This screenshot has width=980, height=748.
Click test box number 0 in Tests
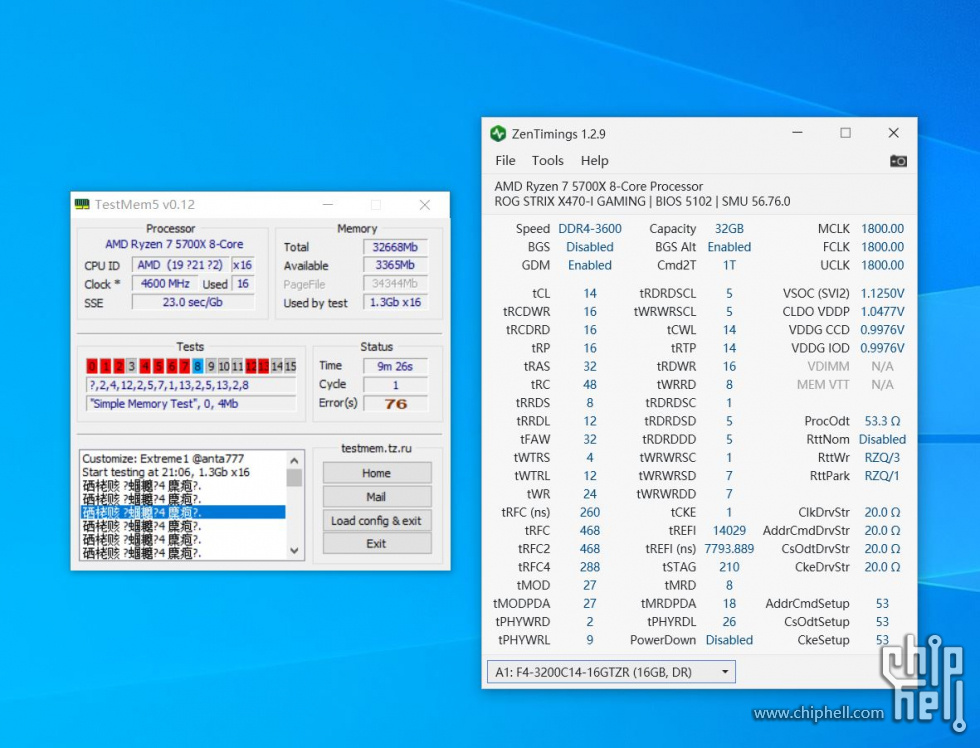click(x=92, y=366)
